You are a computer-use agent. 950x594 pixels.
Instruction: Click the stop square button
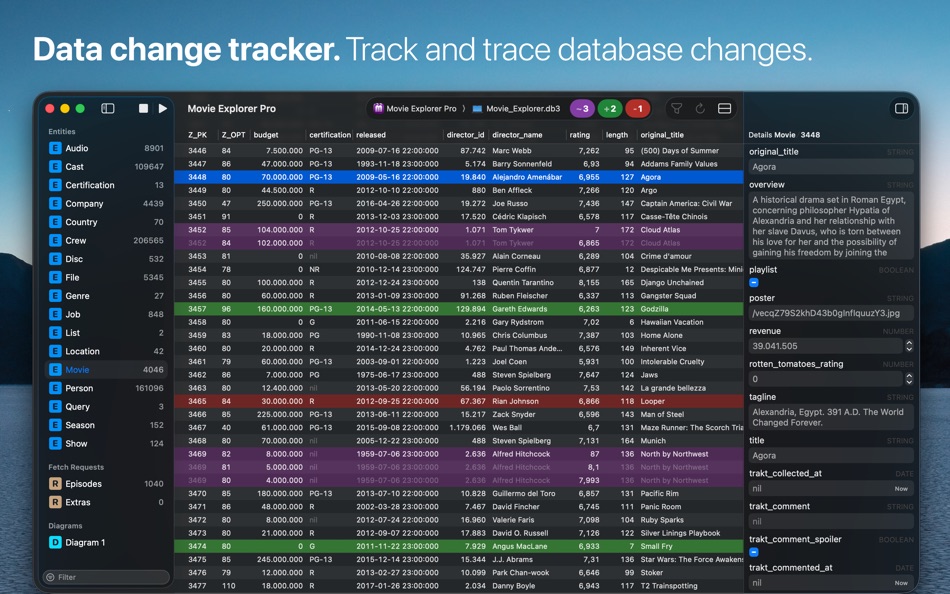(144, 108)
